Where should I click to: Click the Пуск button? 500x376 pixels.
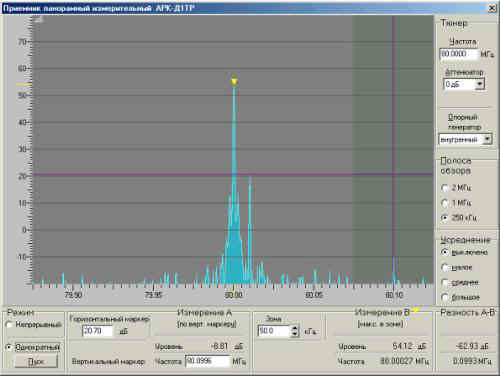[x=36, y=361]
